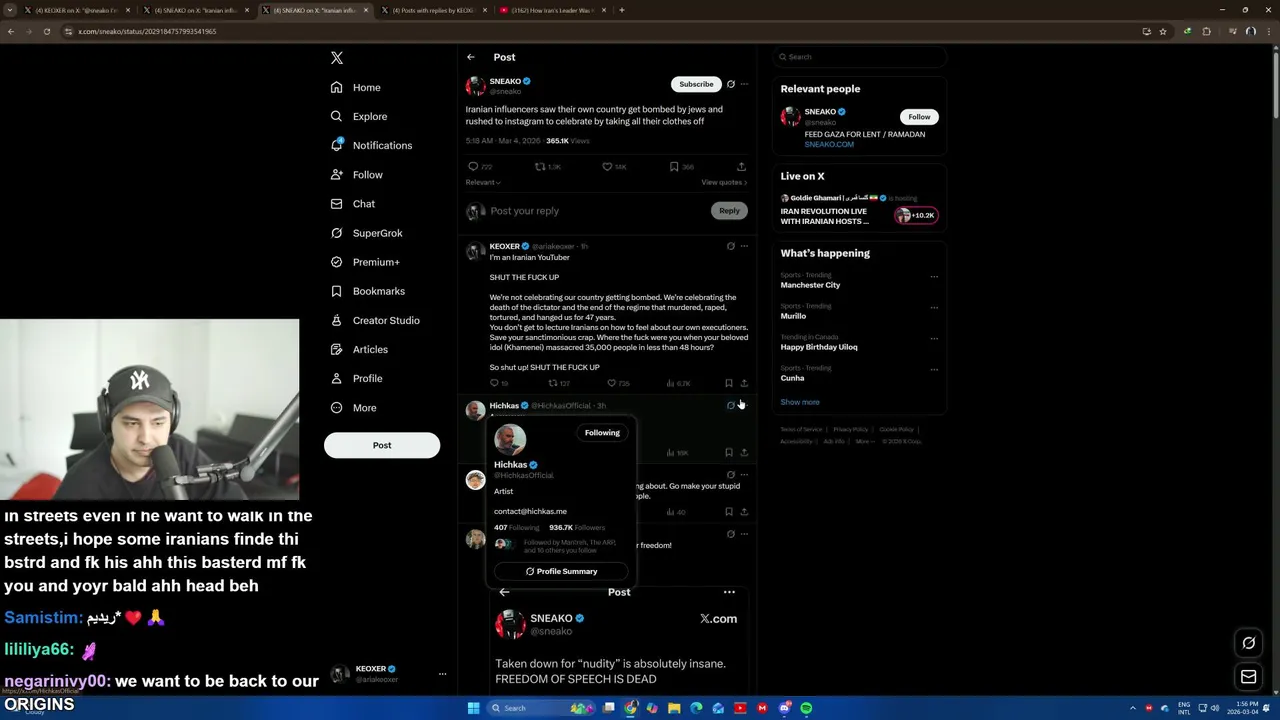The image size is (1280, 720).
Task: Repost SNEAKO's main post
Action: [x=540, y=167]
